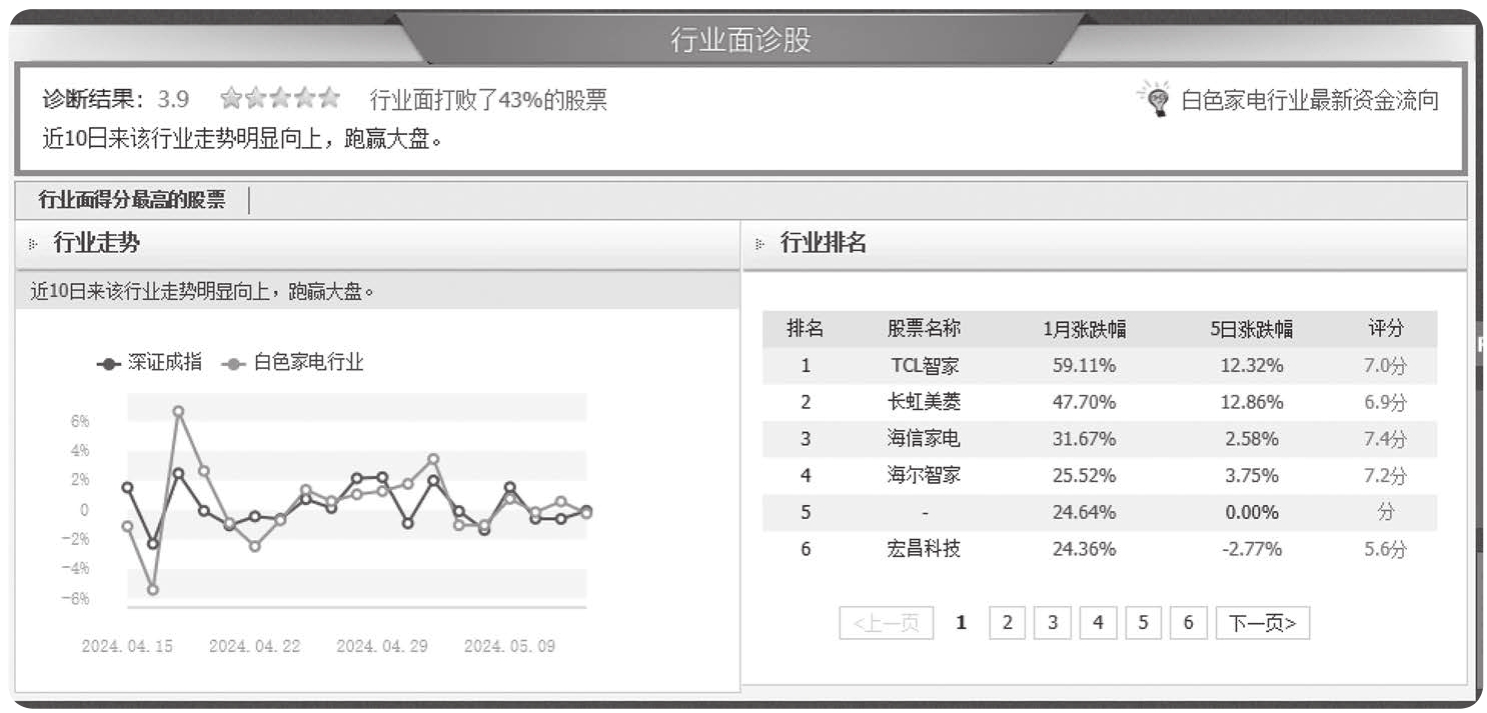Click the 2.58% five-day change value
Viewport: 1487px width, 713px height.
pyautogui.click(x=1251, y=439)
